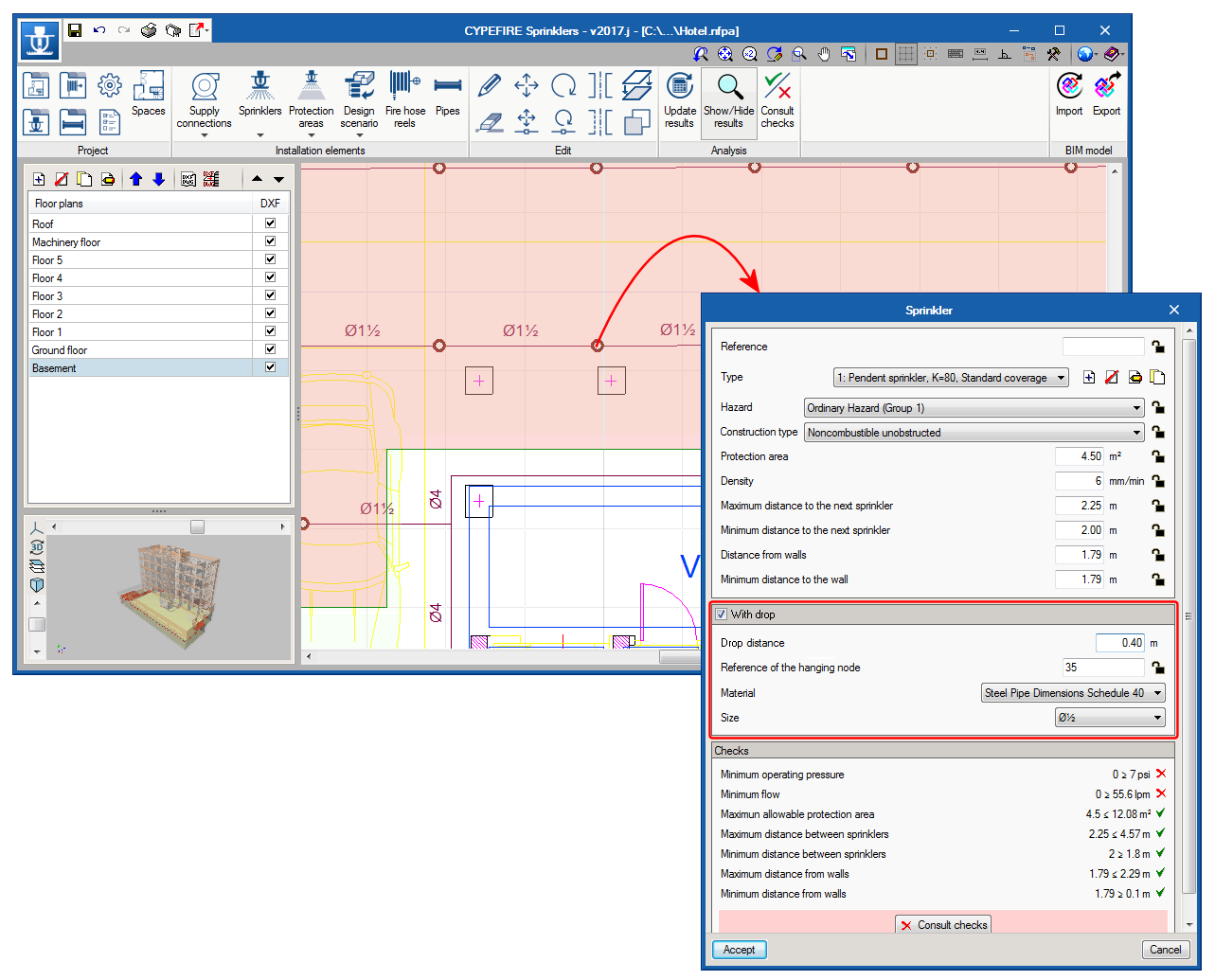Select Machinery floor in the list

coord(66,242)
